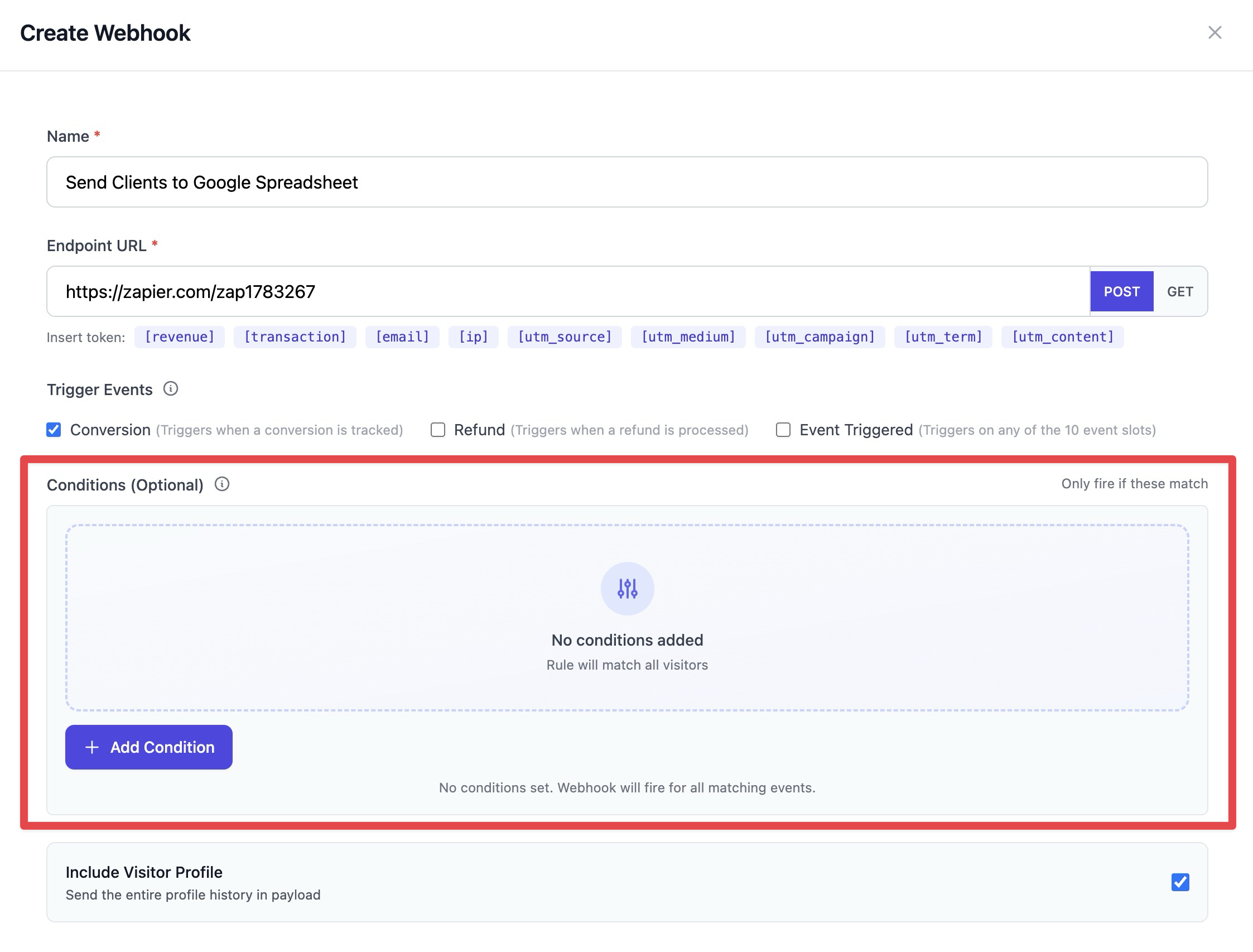Insert the [utm_campaign] token
The width and height of the screenshot is (1253, 952).
[x=820, y=336]
